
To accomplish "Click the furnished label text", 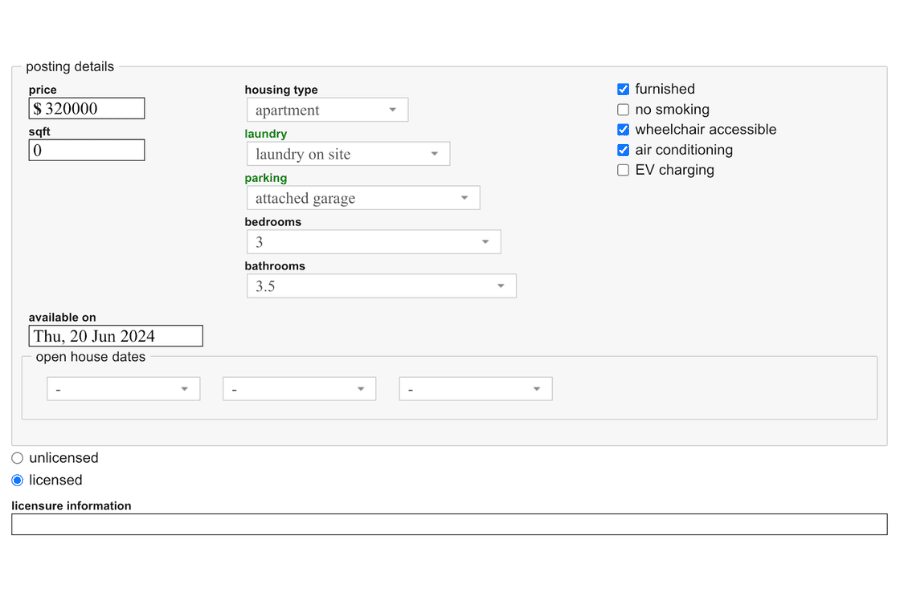I will (665, 89).
